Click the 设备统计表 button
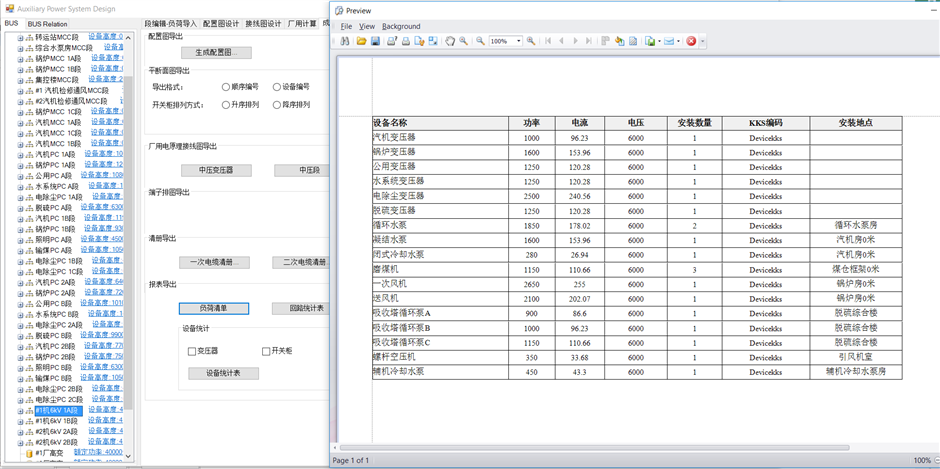The image size is (940, 469). click(224, 373)
